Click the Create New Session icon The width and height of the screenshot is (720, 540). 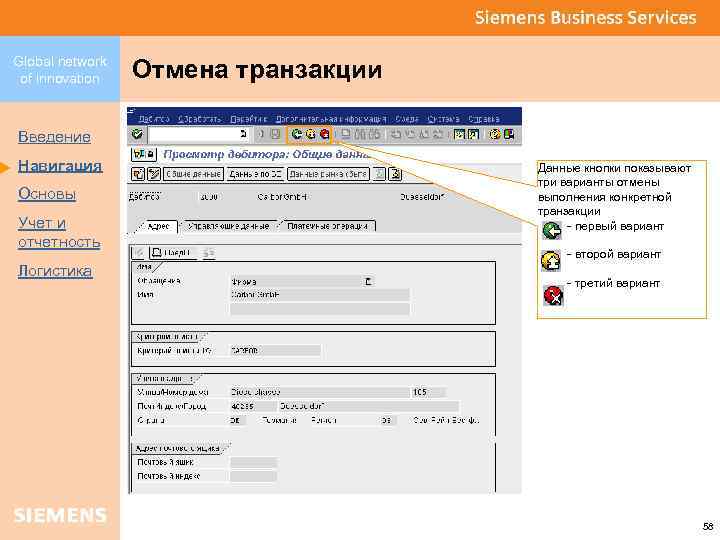pos(459,135)
